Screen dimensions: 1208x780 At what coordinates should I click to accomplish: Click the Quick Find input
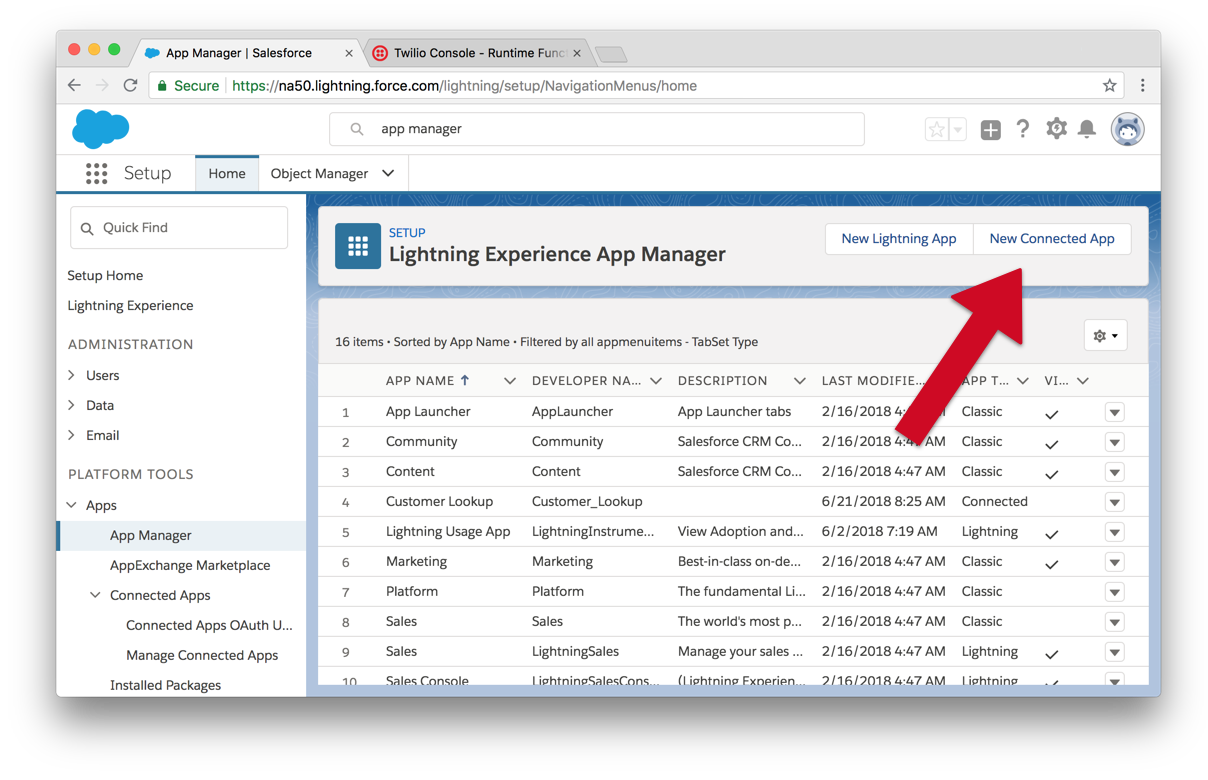[x=179, y=228]
